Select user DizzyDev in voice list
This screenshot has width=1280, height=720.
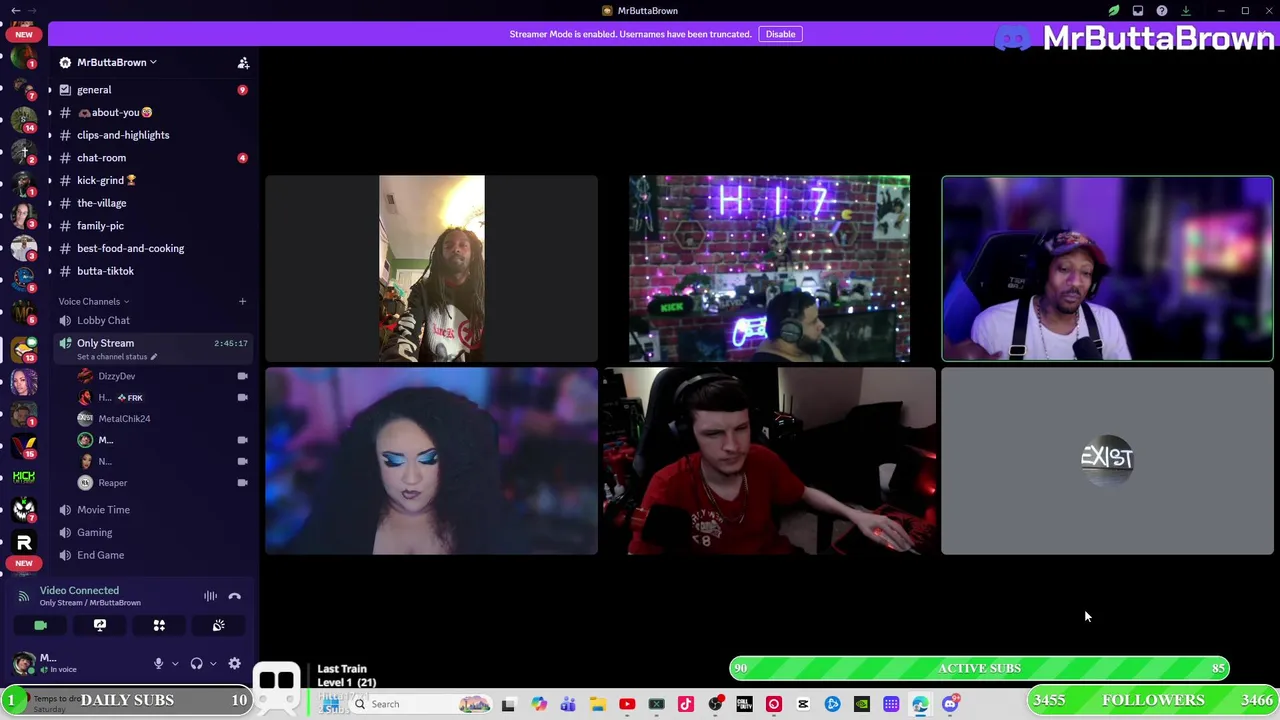click(x=116, y=376)
